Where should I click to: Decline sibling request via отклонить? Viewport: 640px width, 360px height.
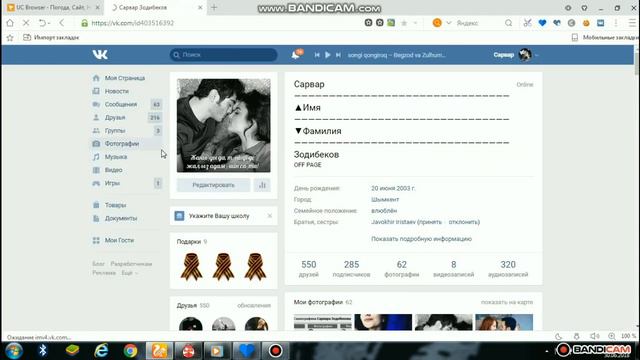[464, 222]
